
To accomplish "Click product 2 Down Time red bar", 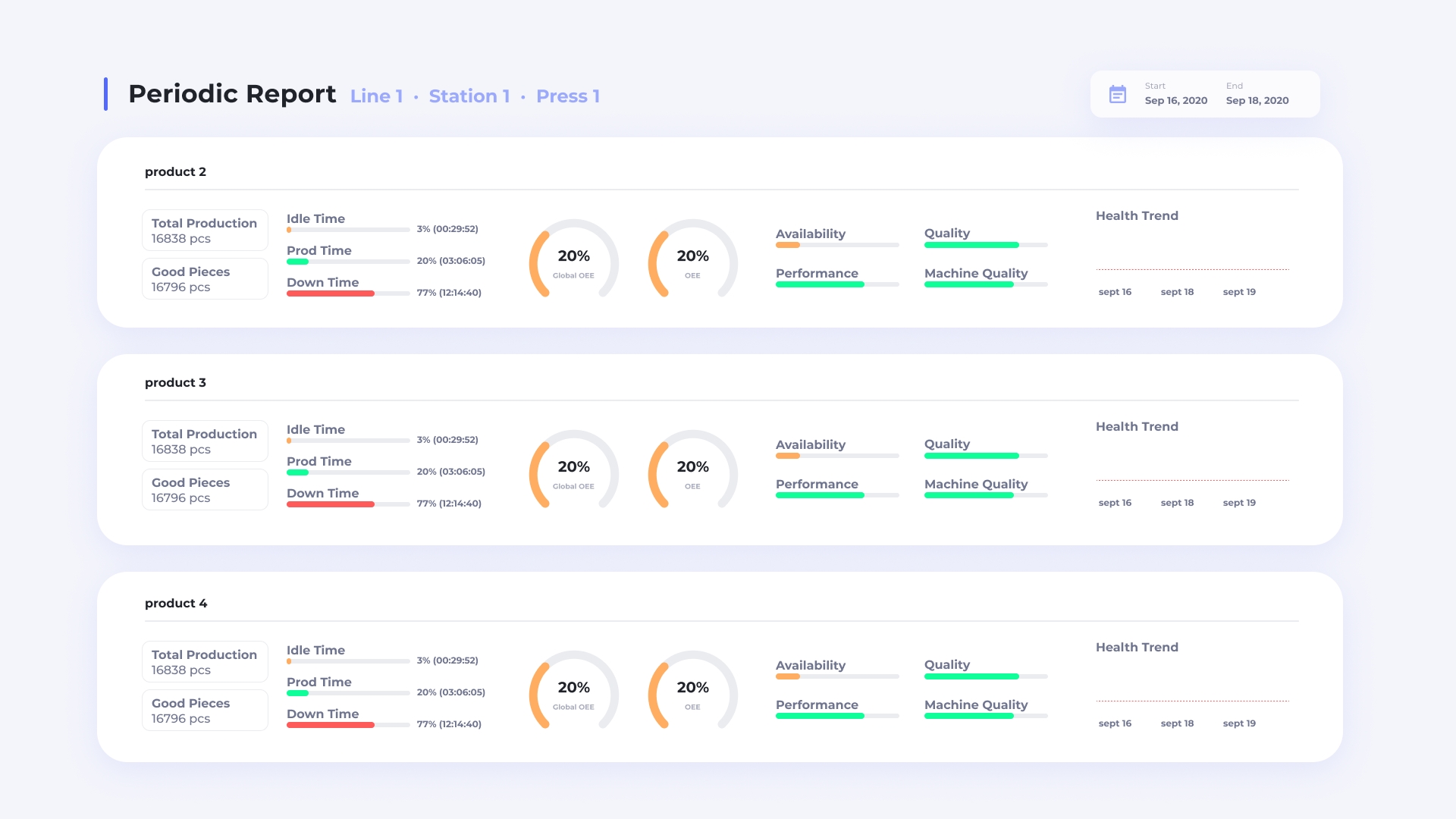I will [331, 293].
